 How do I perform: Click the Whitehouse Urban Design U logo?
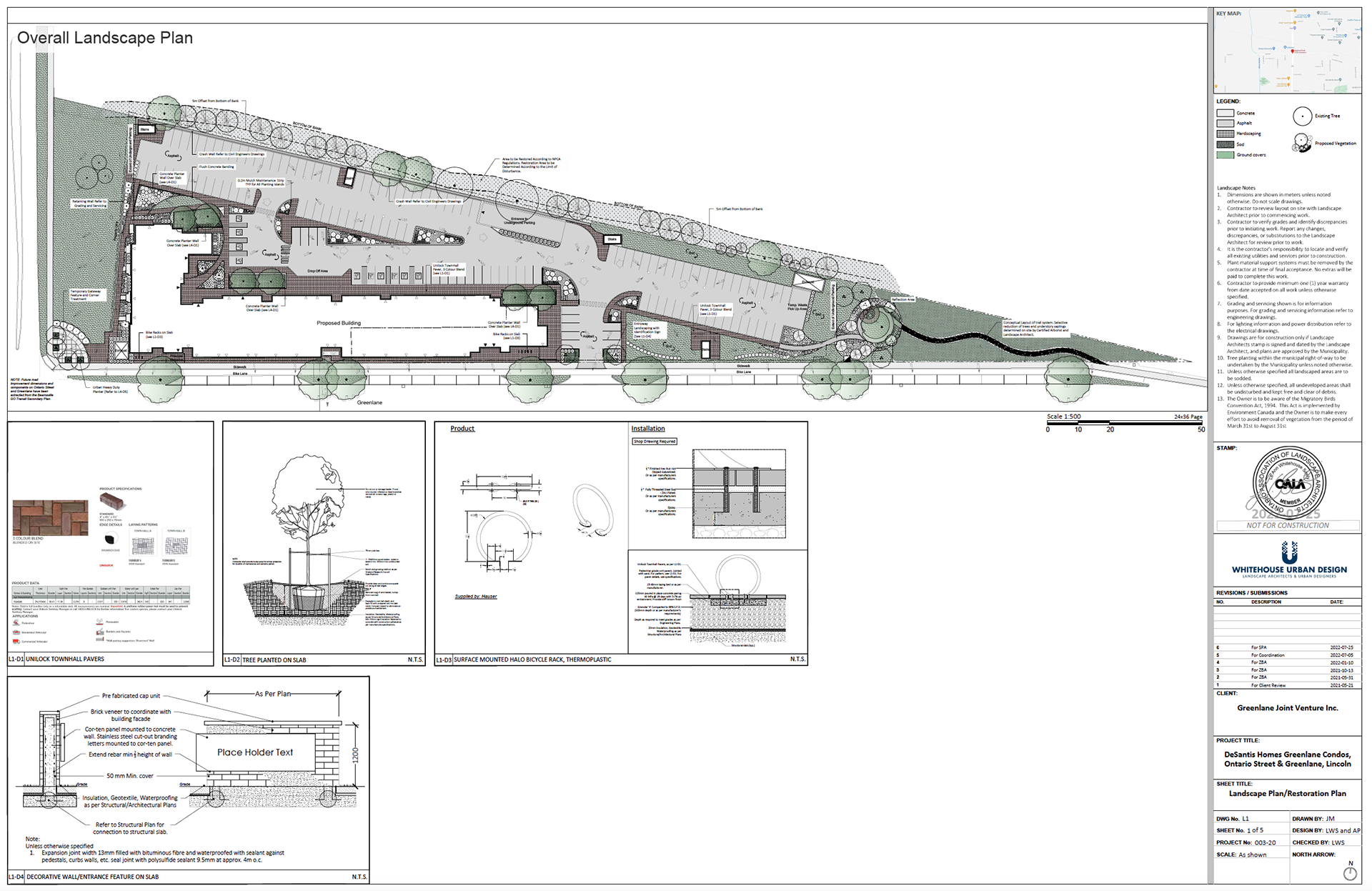(x=1289, y=552)
